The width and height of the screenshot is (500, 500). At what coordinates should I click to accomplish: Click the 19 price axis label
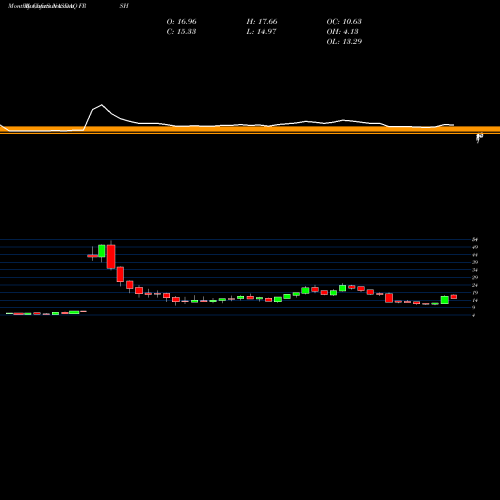click(x=475, y=293)
